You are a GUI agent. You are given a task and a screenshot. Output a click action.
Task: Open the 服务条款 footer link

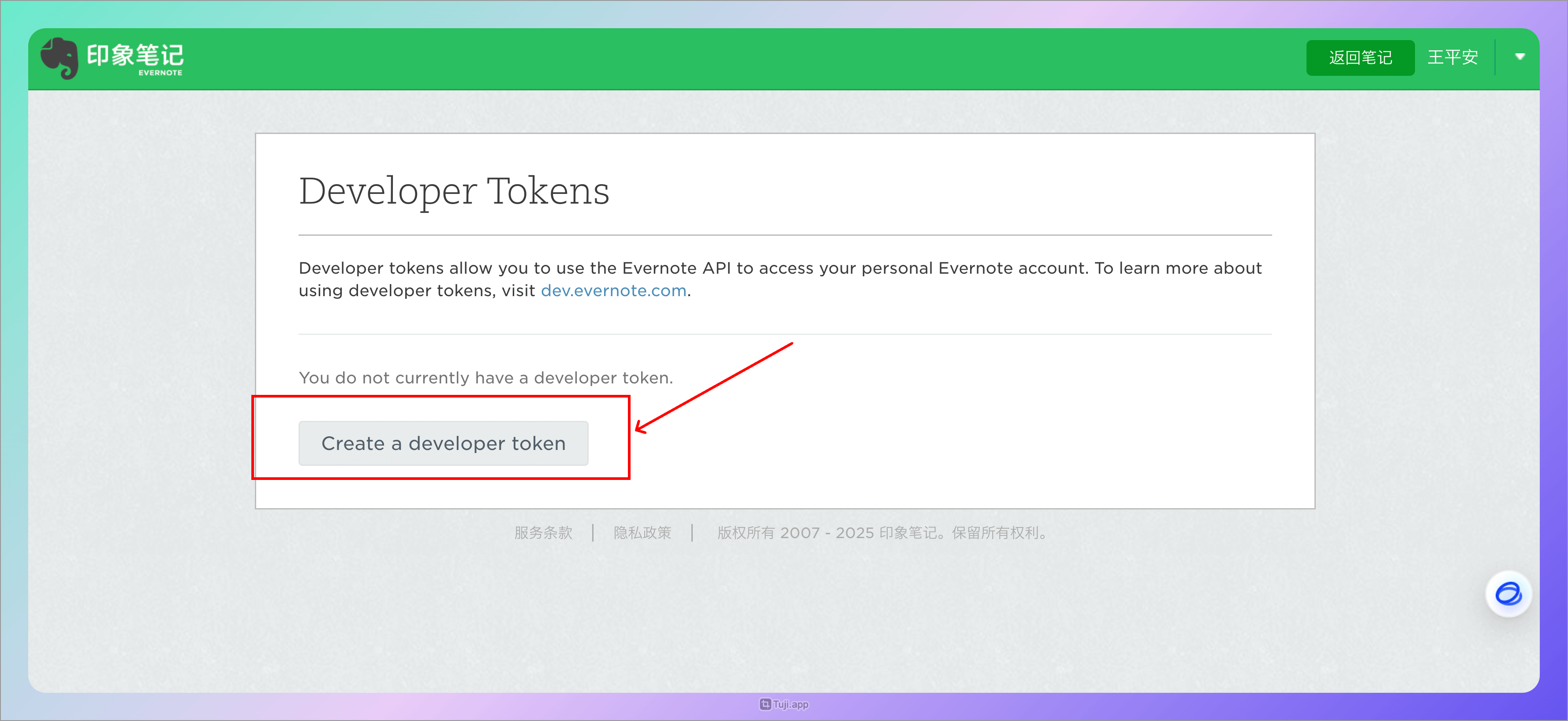(543, 532)
